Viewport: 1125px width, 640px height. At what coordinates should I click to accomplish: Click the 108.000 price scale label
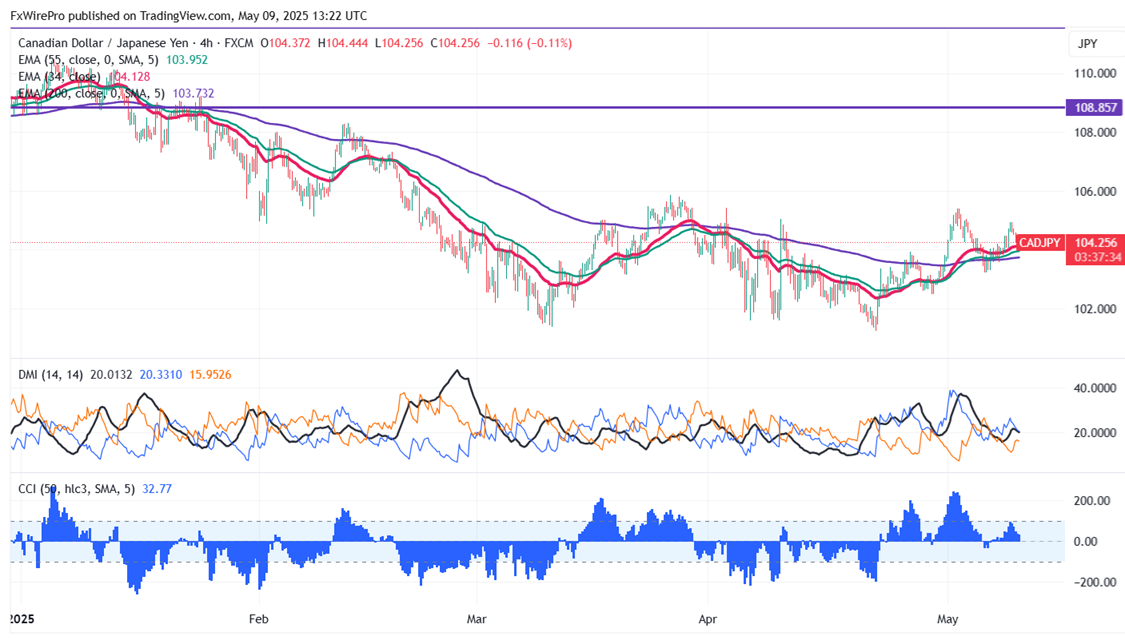point(1095,132)
